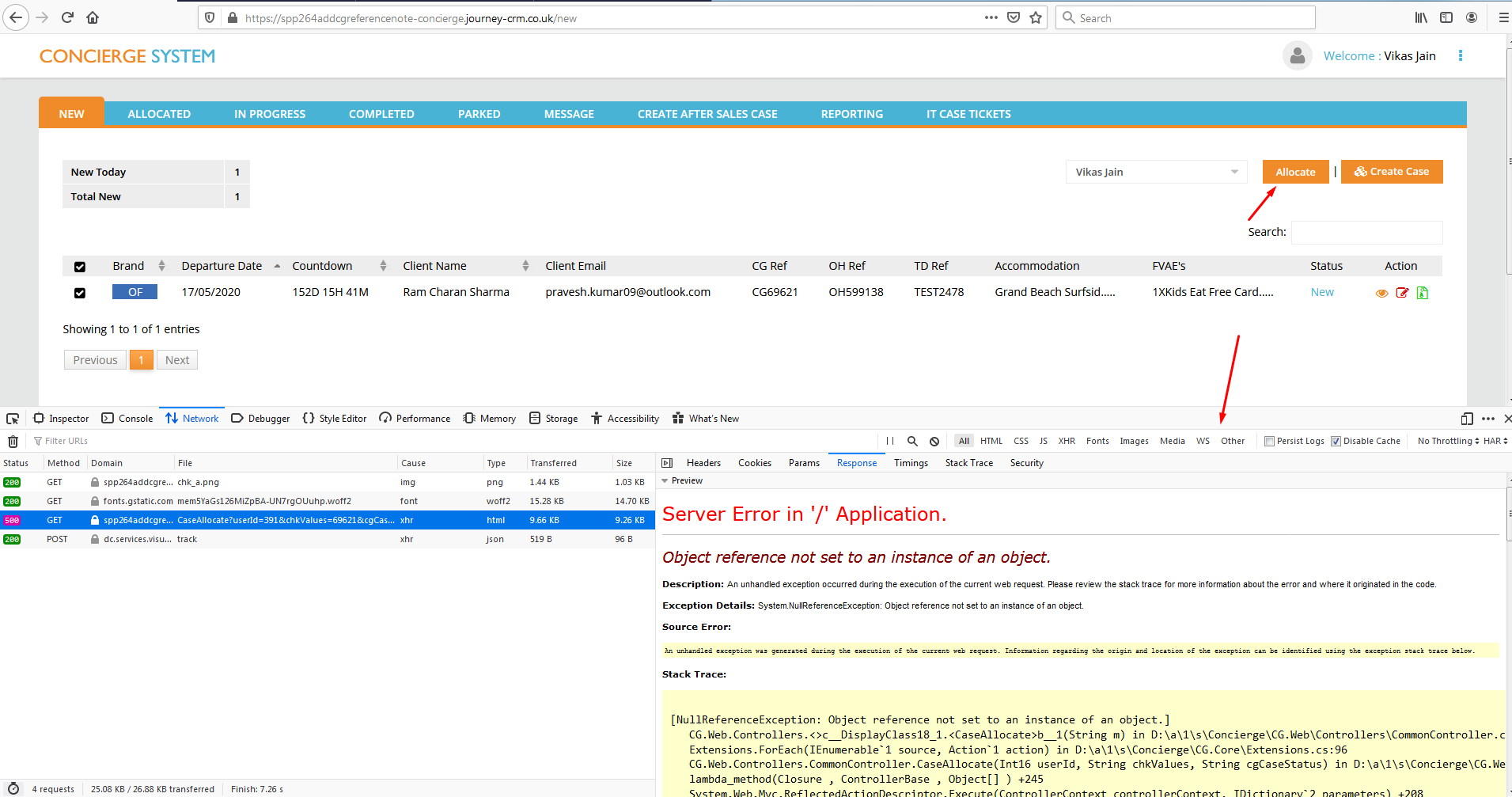
Task: Open the Vikas Jain user dropdown
Action: tap(1155, 172)
